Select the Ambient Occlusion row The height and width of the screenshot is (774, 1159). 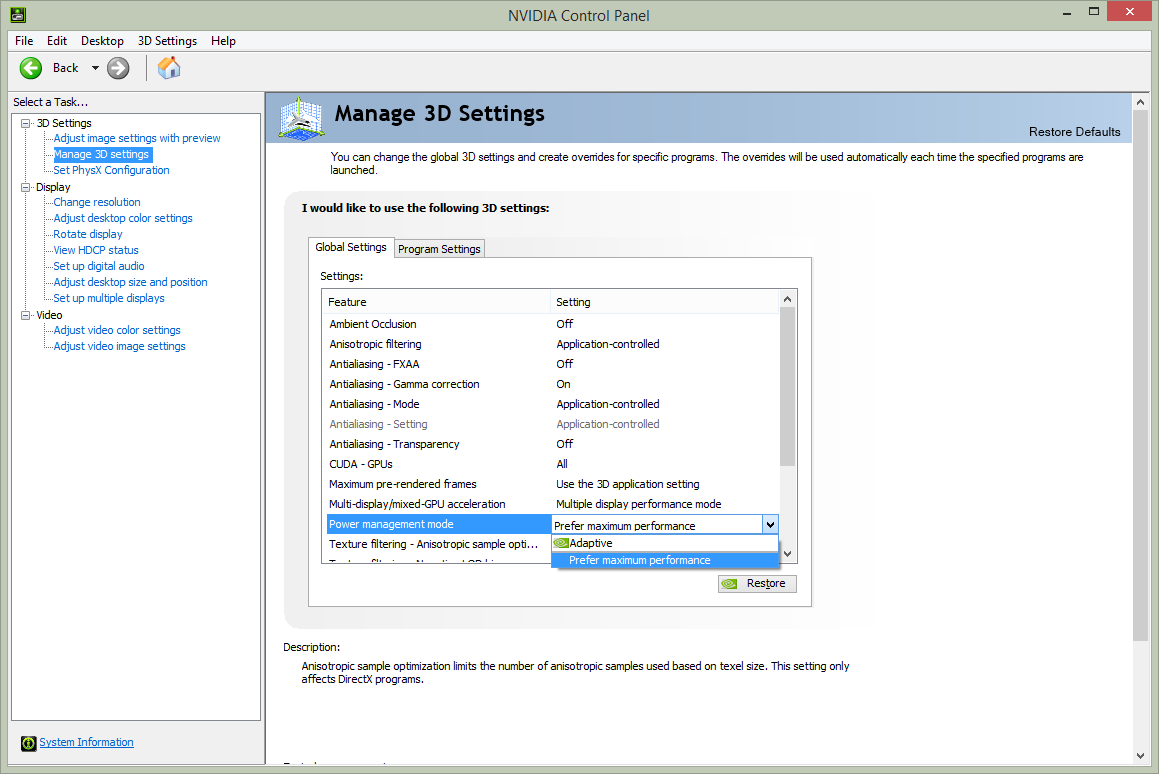(552, 324)
